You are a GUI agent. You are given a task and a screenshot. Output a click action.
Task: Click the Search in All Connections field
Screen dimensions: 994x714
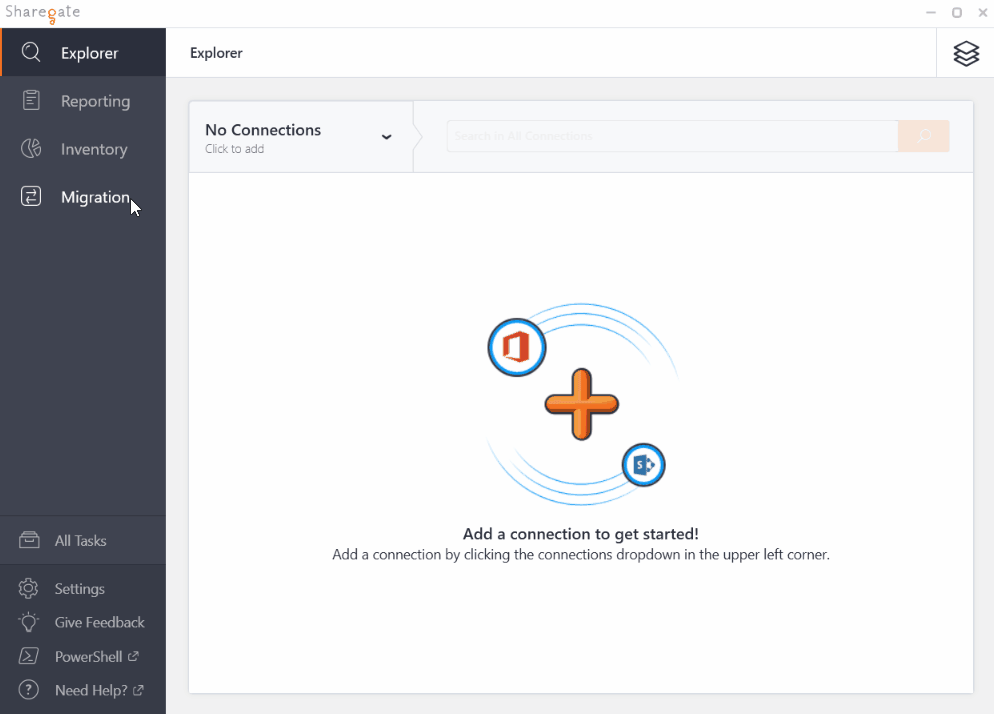click(x=672, y=136)
